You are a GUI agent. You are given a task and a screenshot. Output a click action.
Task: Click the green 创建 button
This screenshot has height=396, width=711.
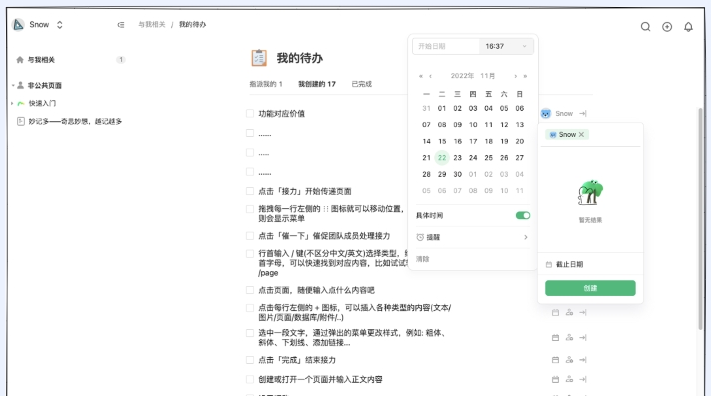click(590, 288)
